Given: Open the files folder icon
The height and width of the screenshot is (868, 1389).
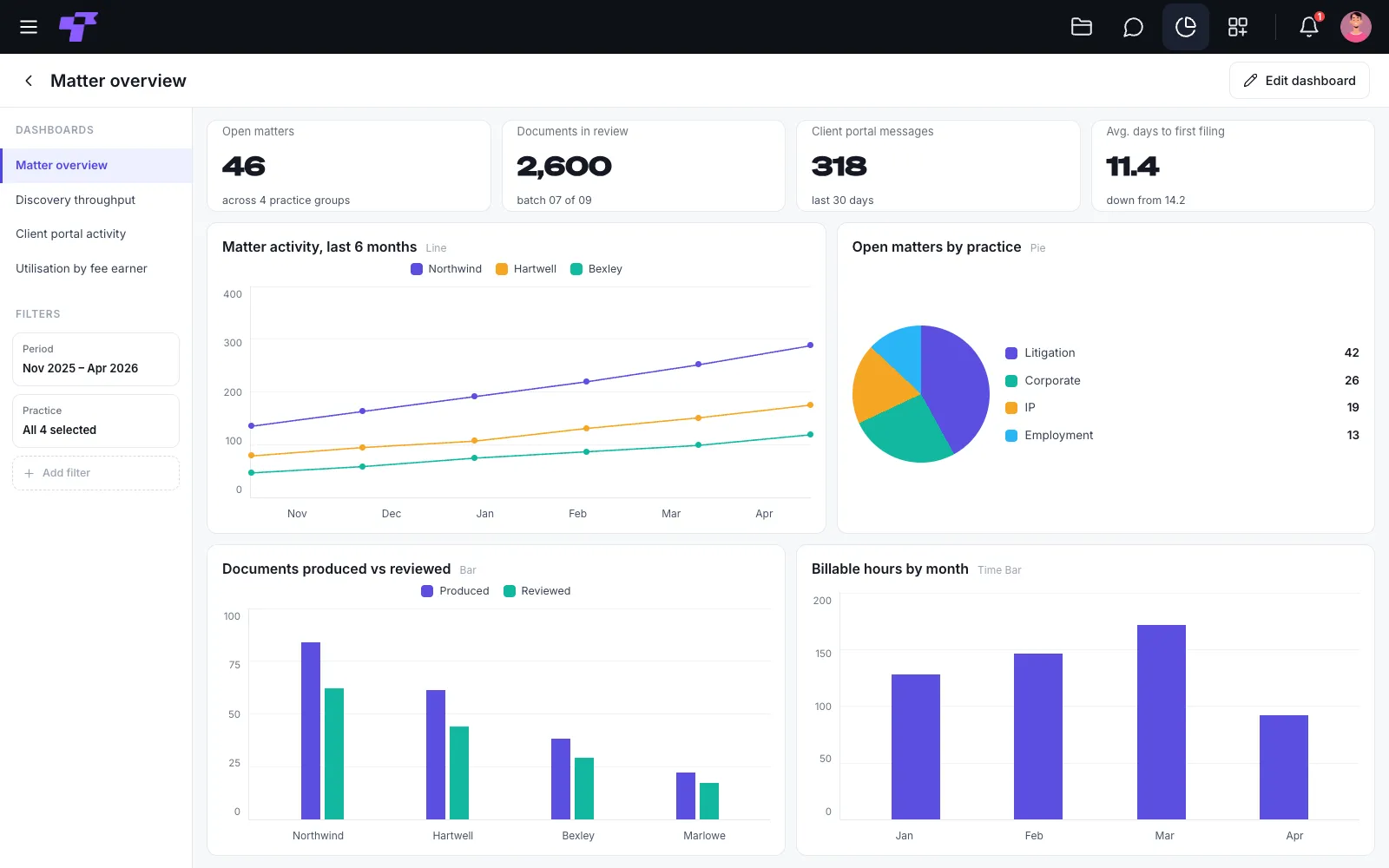Looking at the screenshot, I should 1082,27.
